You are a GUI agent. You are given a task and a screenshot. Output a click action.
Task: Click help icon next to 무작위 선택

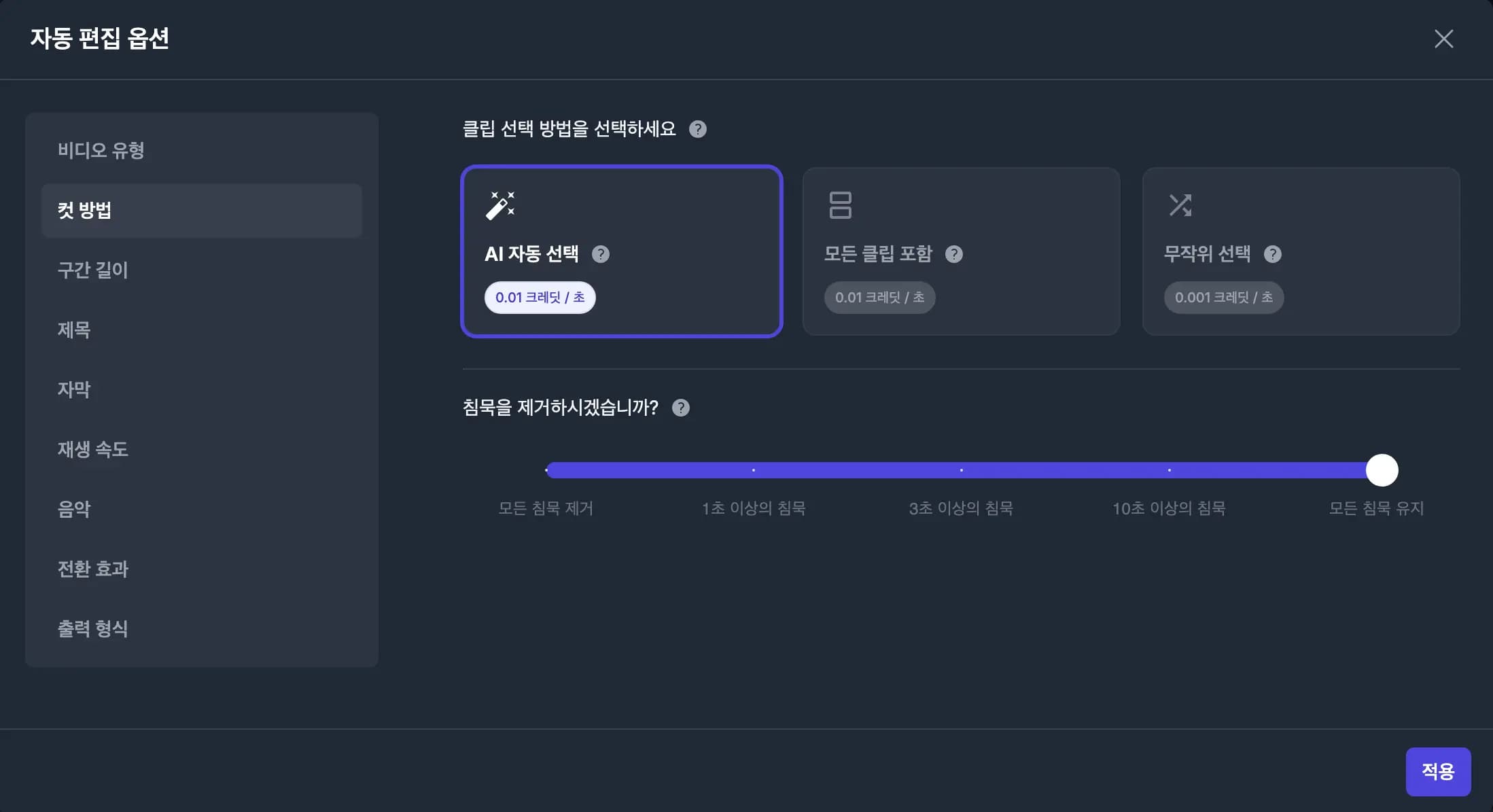[x=1273, y=254]
